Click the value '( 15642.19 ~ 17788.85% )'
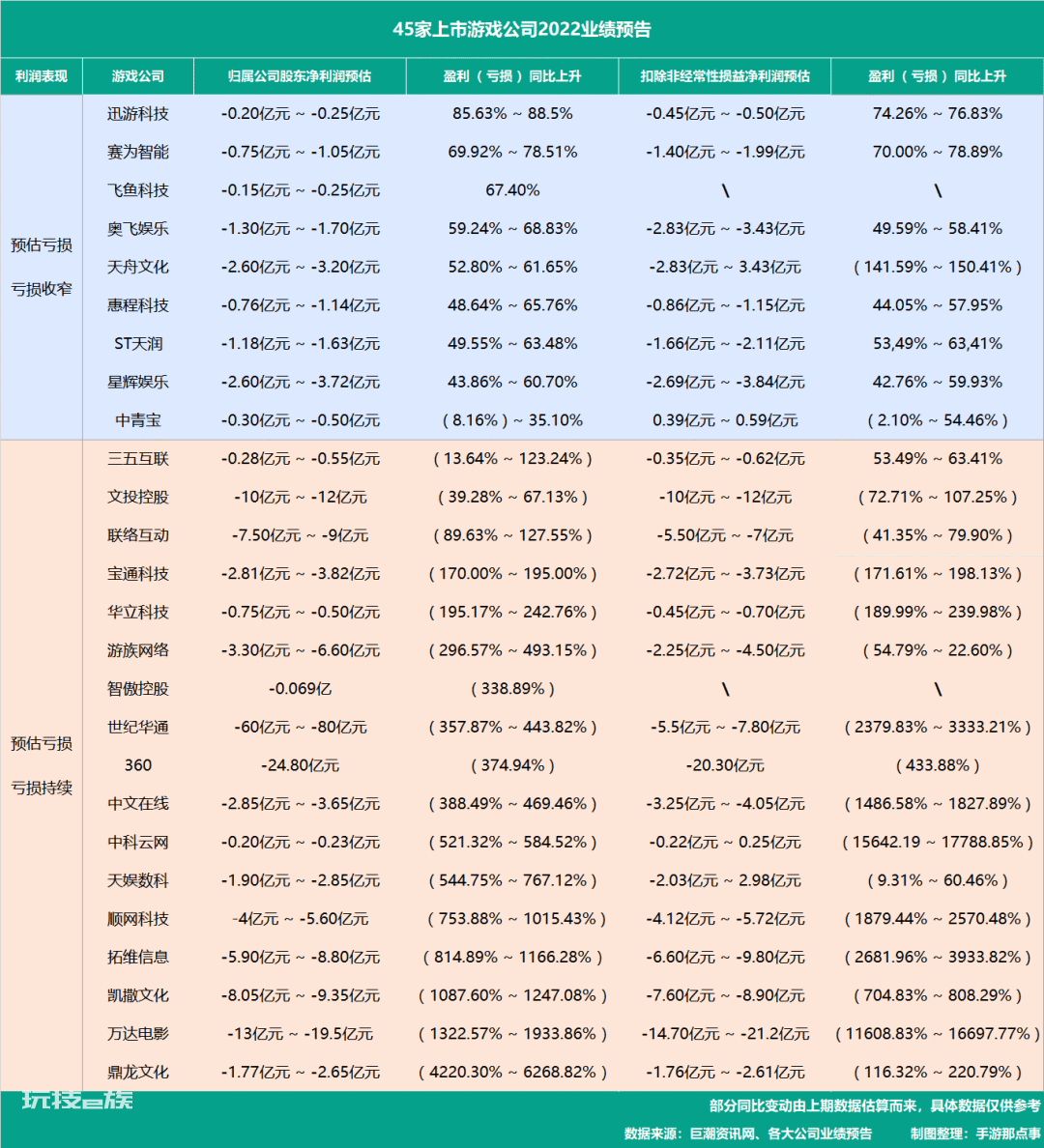1044x1148 pixels. [937, 842]
